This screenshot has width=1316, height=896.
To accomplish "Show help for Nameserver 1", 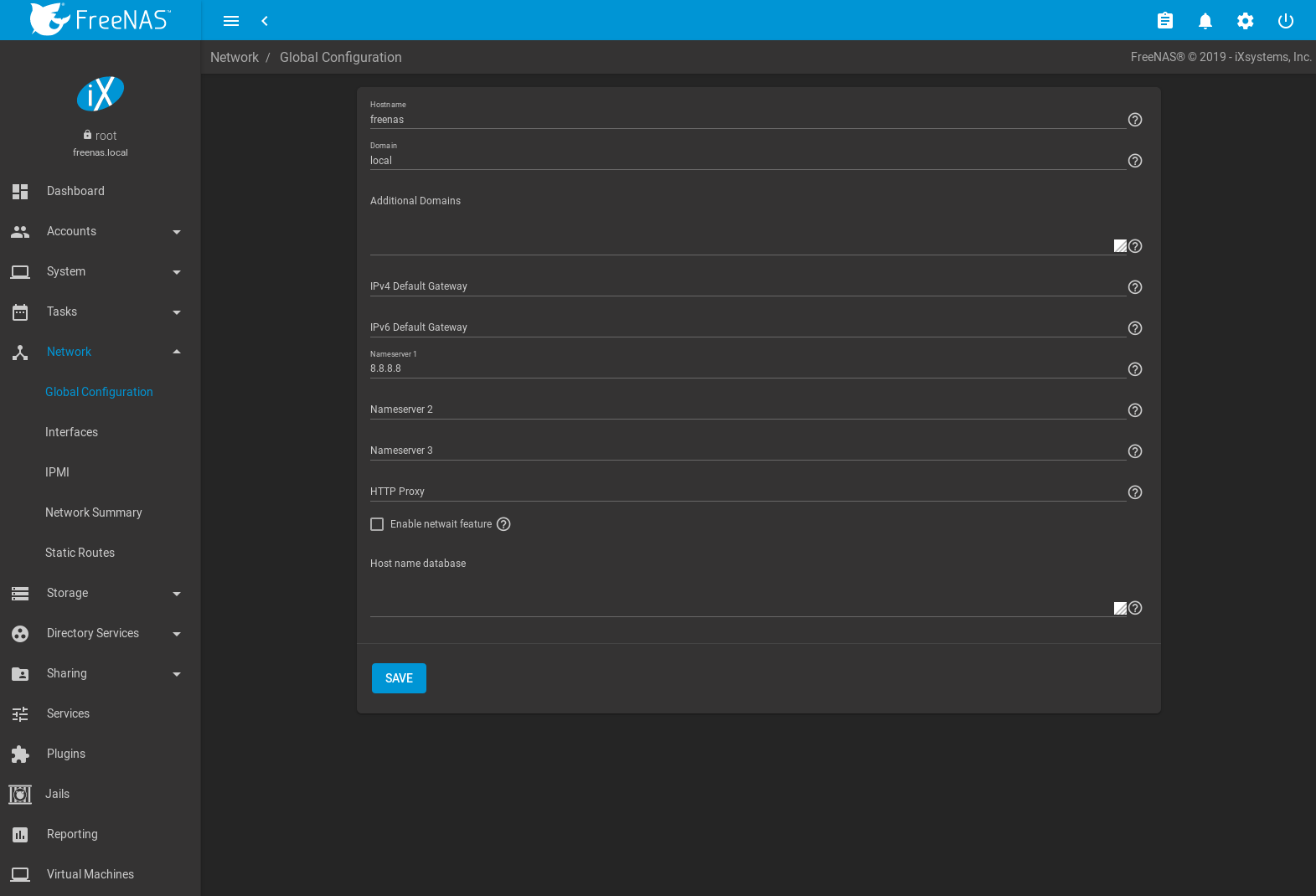I will [x=1135, y=369].
